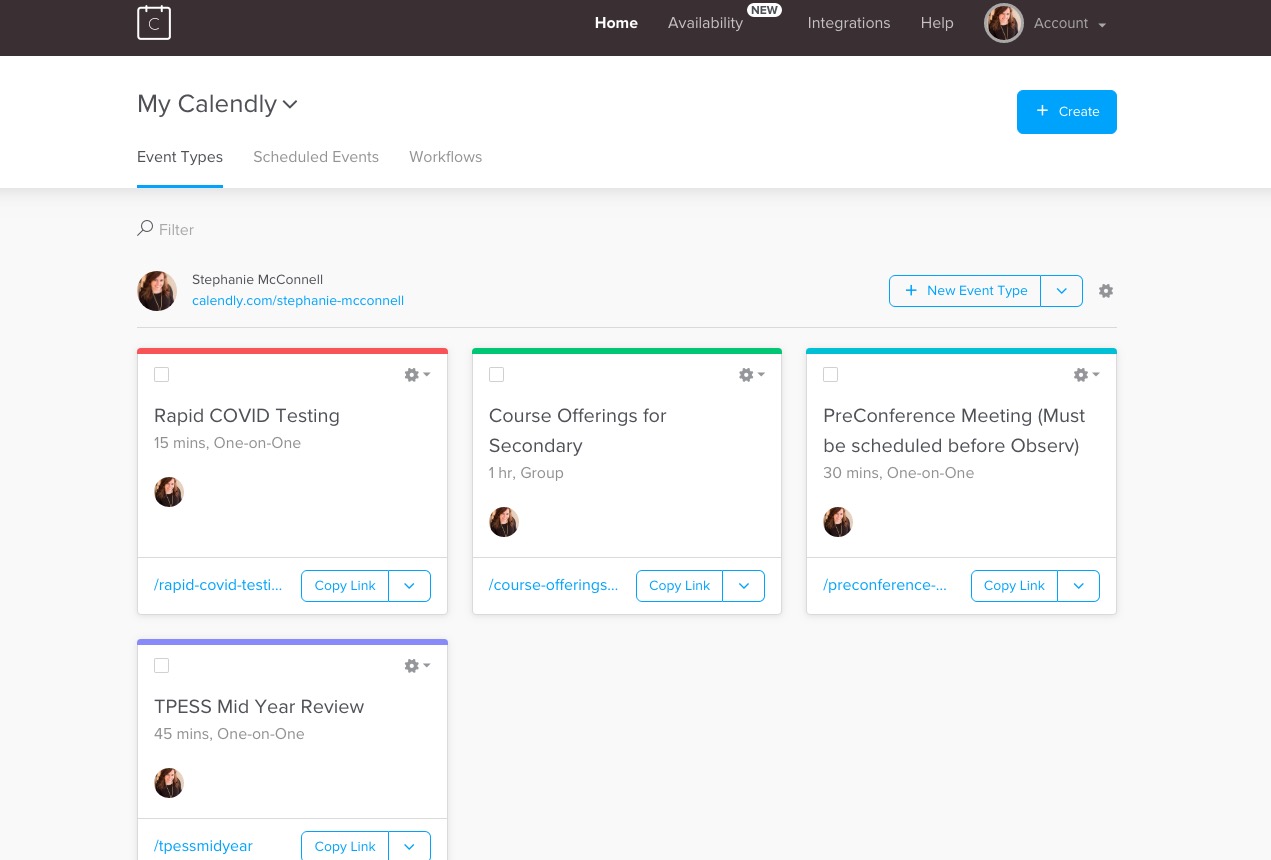Open calendly.com/stephanie-mcconnell link
Viewport: 1271px width, 860px height.
(x=298, y=300)
